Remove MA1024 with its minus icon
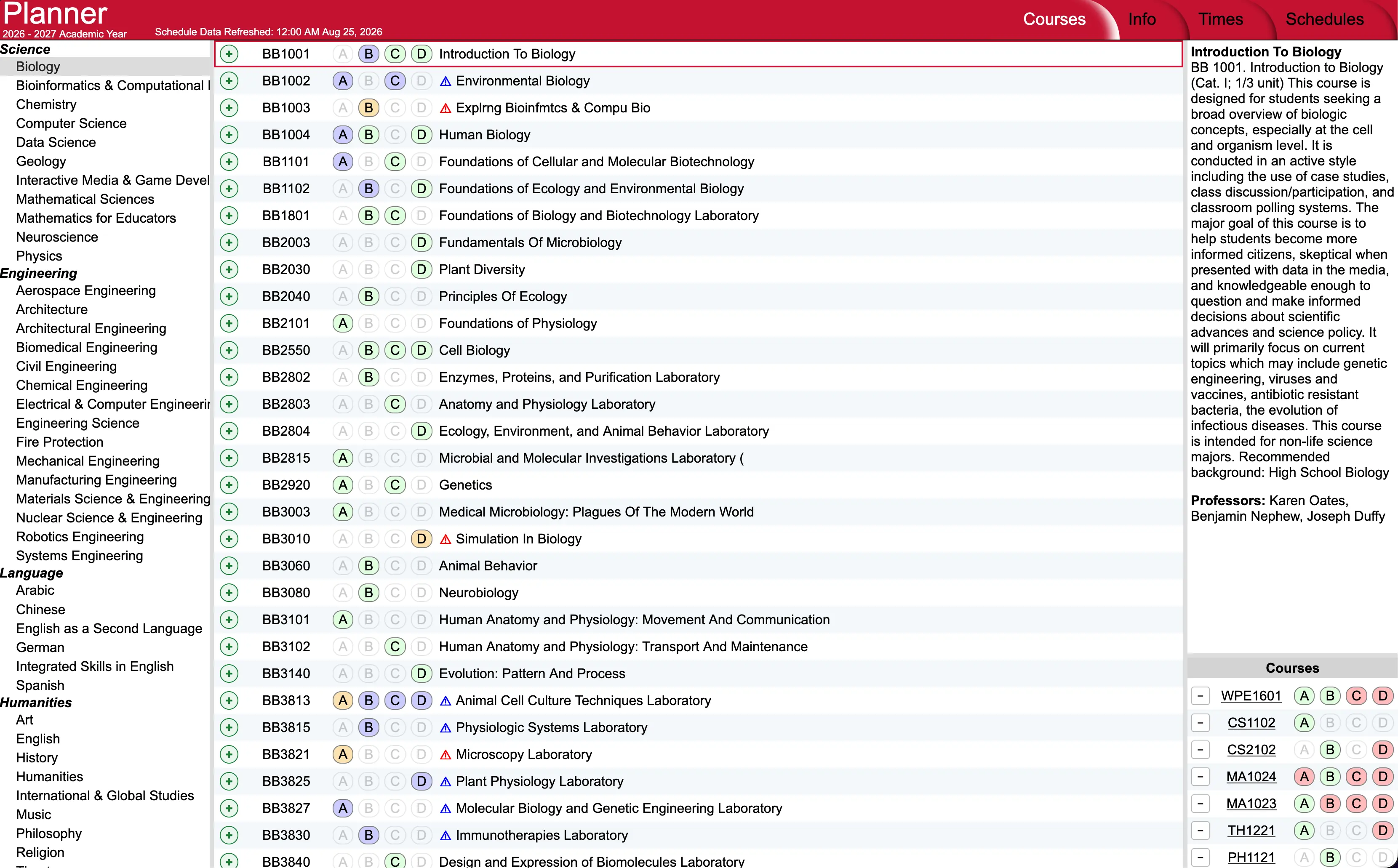1398x868 pixels. [1201, 777]
